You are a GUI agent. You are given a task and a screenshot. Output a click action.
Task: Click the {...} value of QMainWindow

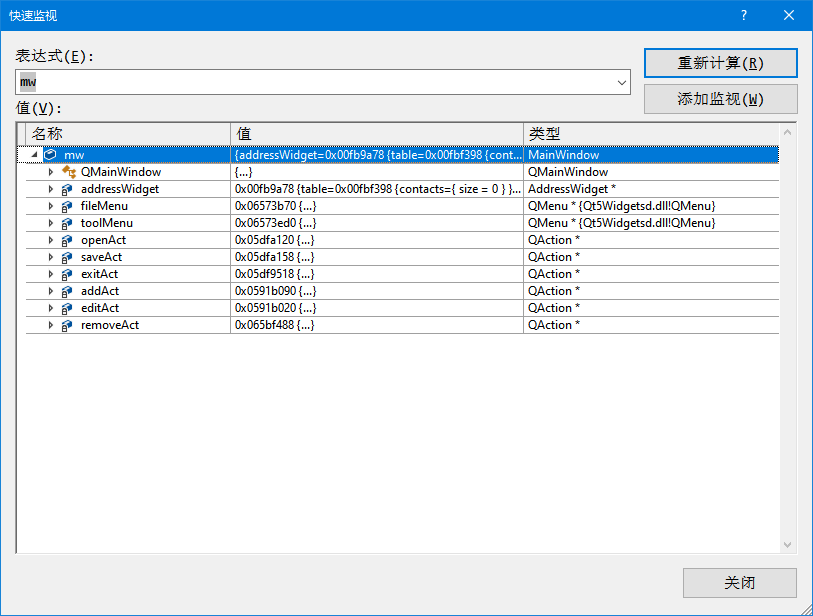(x=243, y=172)
